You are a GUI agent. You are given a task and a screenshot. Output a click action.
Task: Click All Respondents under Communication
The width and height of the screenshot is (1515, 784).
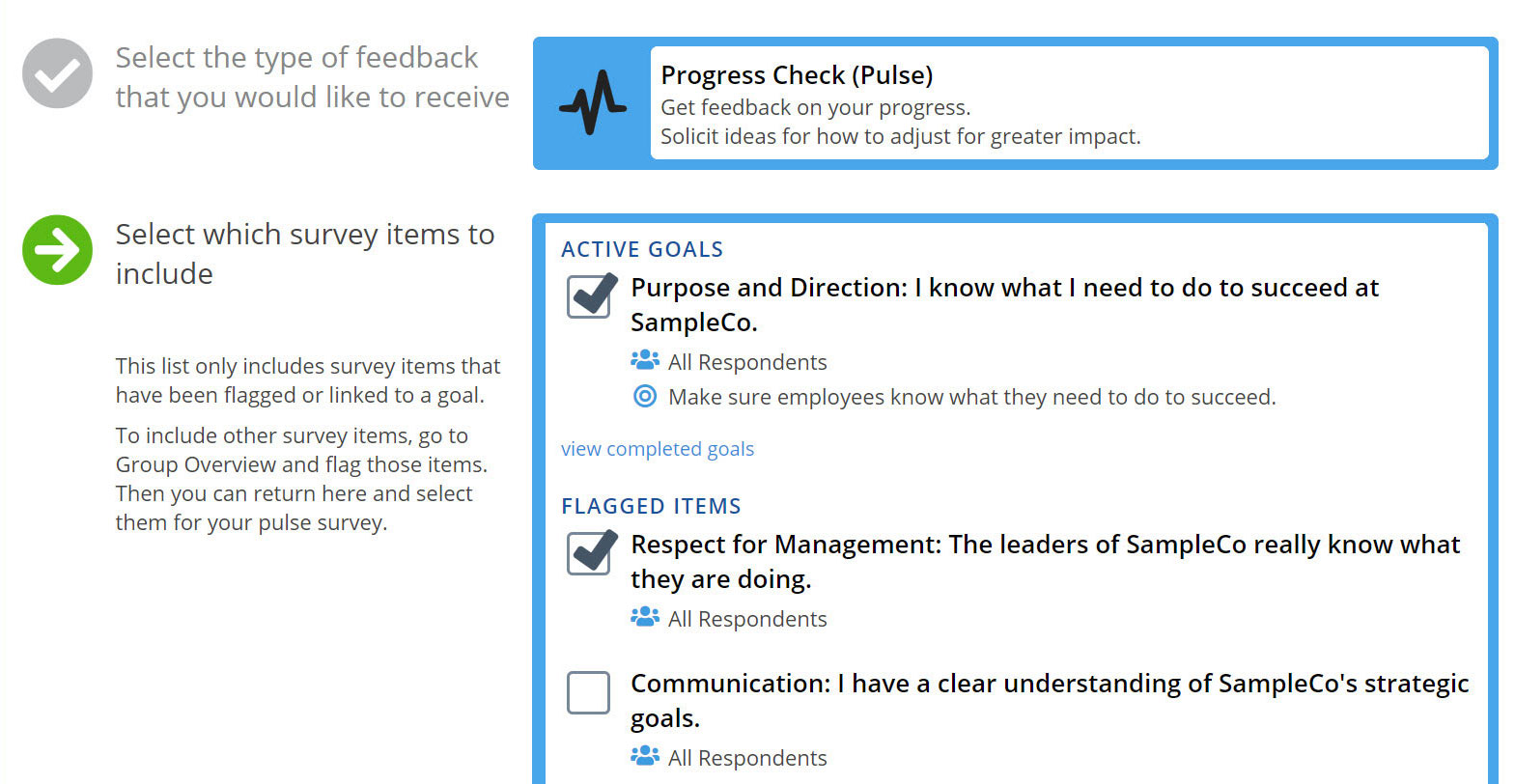point(746,757)
